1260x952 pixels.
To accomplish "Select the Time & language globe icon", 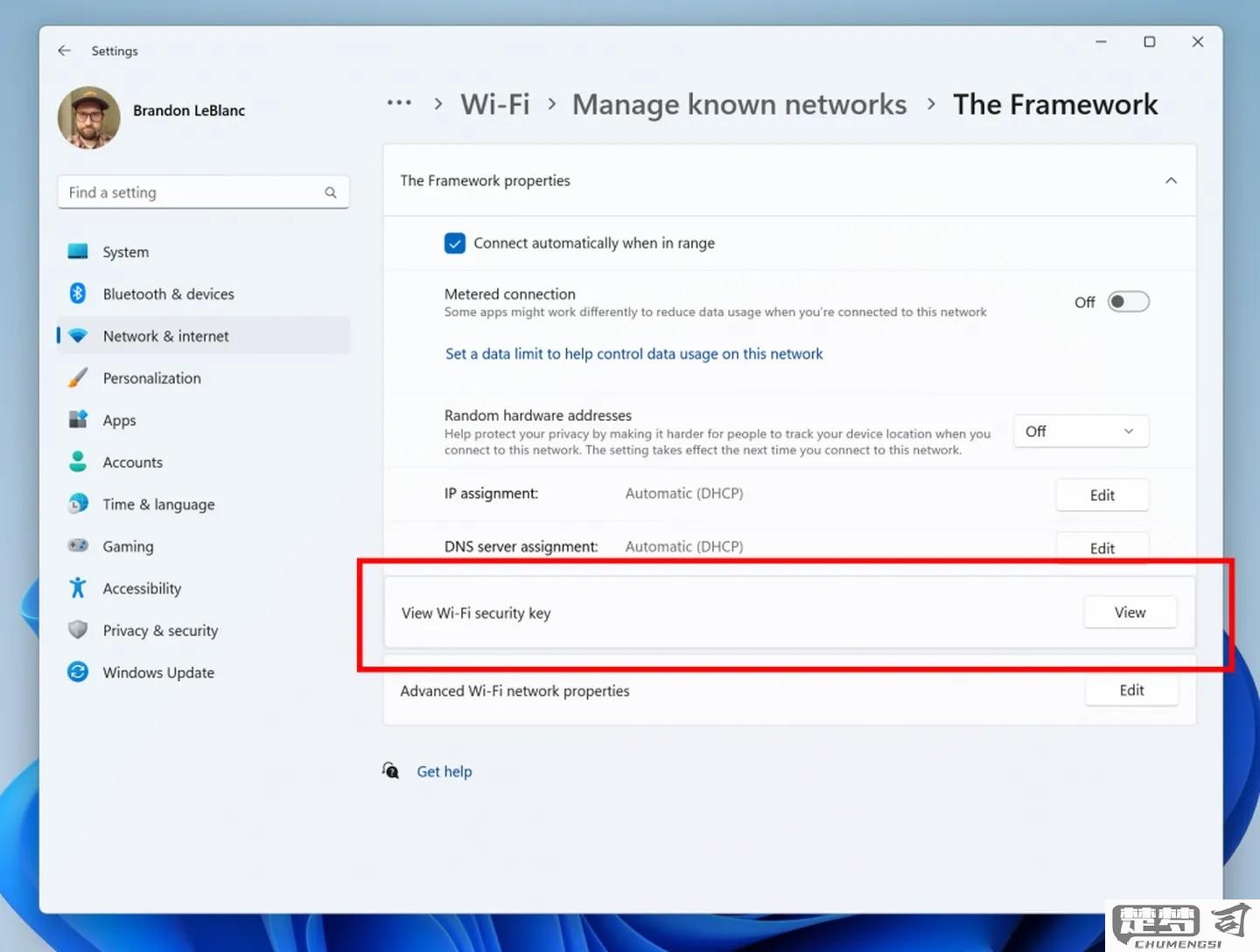I will click(78, 504).
